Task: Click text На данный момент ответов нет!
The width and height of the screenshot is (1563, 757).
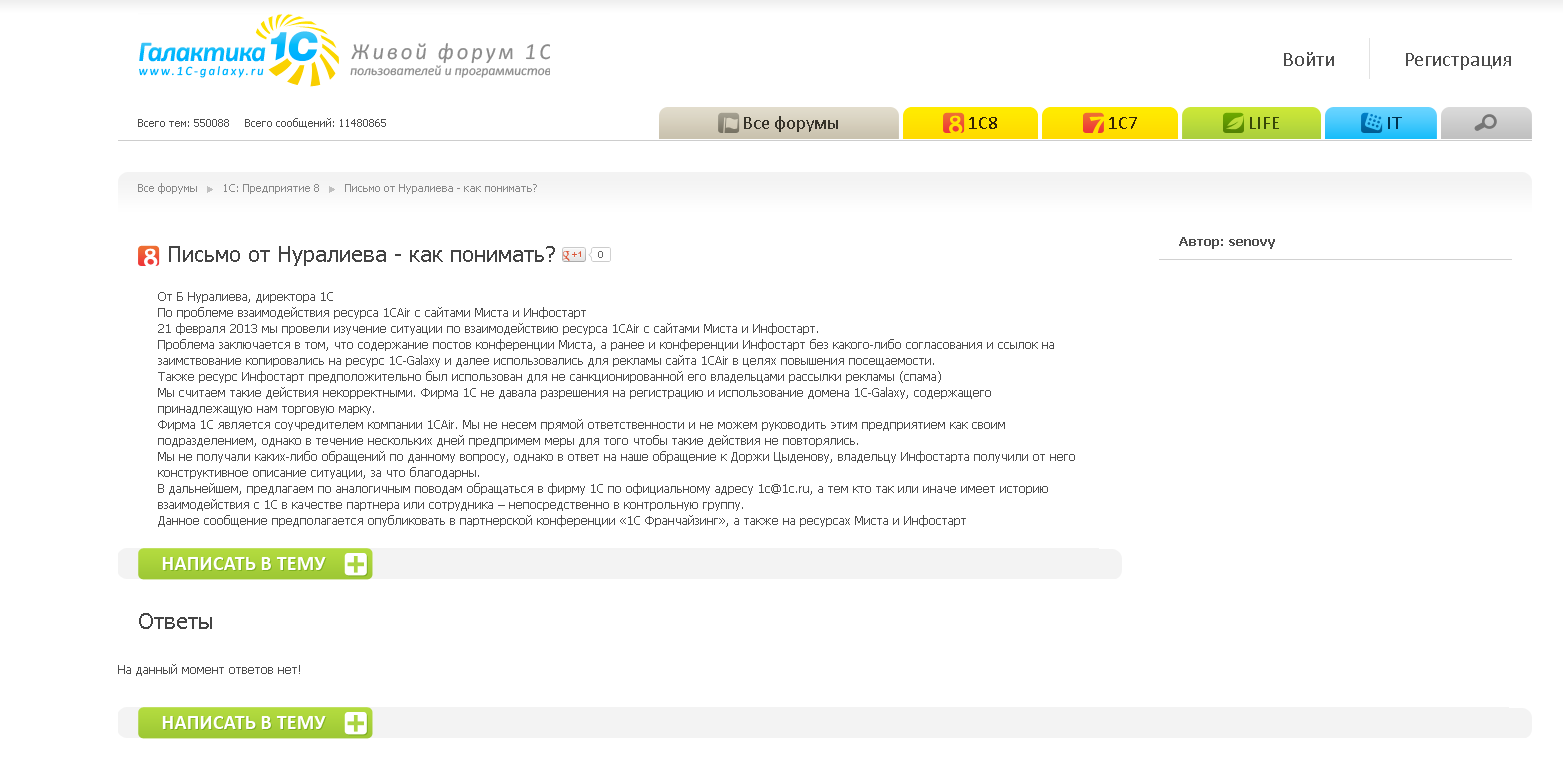Action: click(209, 670)
